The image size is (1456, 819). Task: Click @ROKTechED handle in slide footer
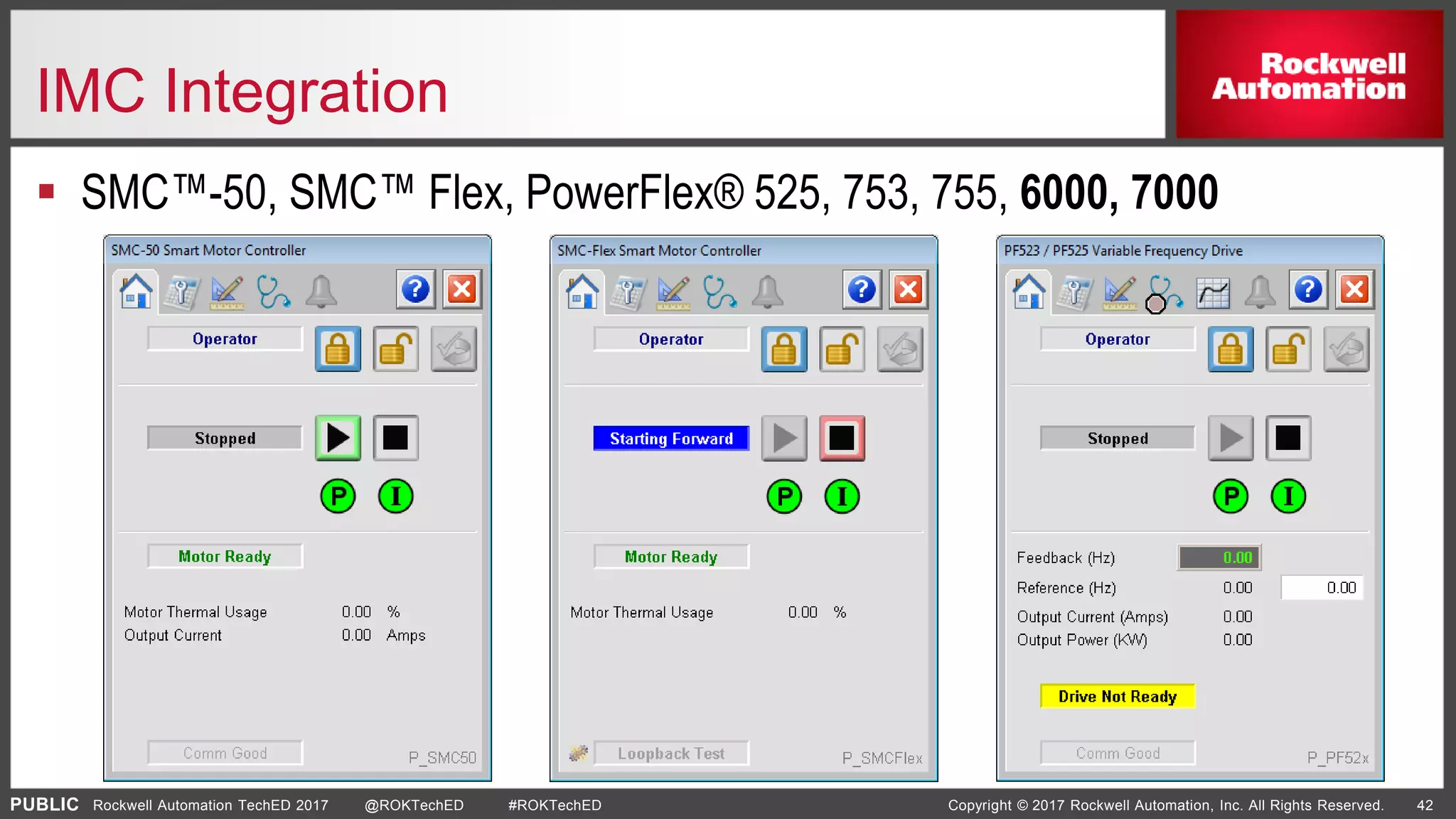(414, 805)
